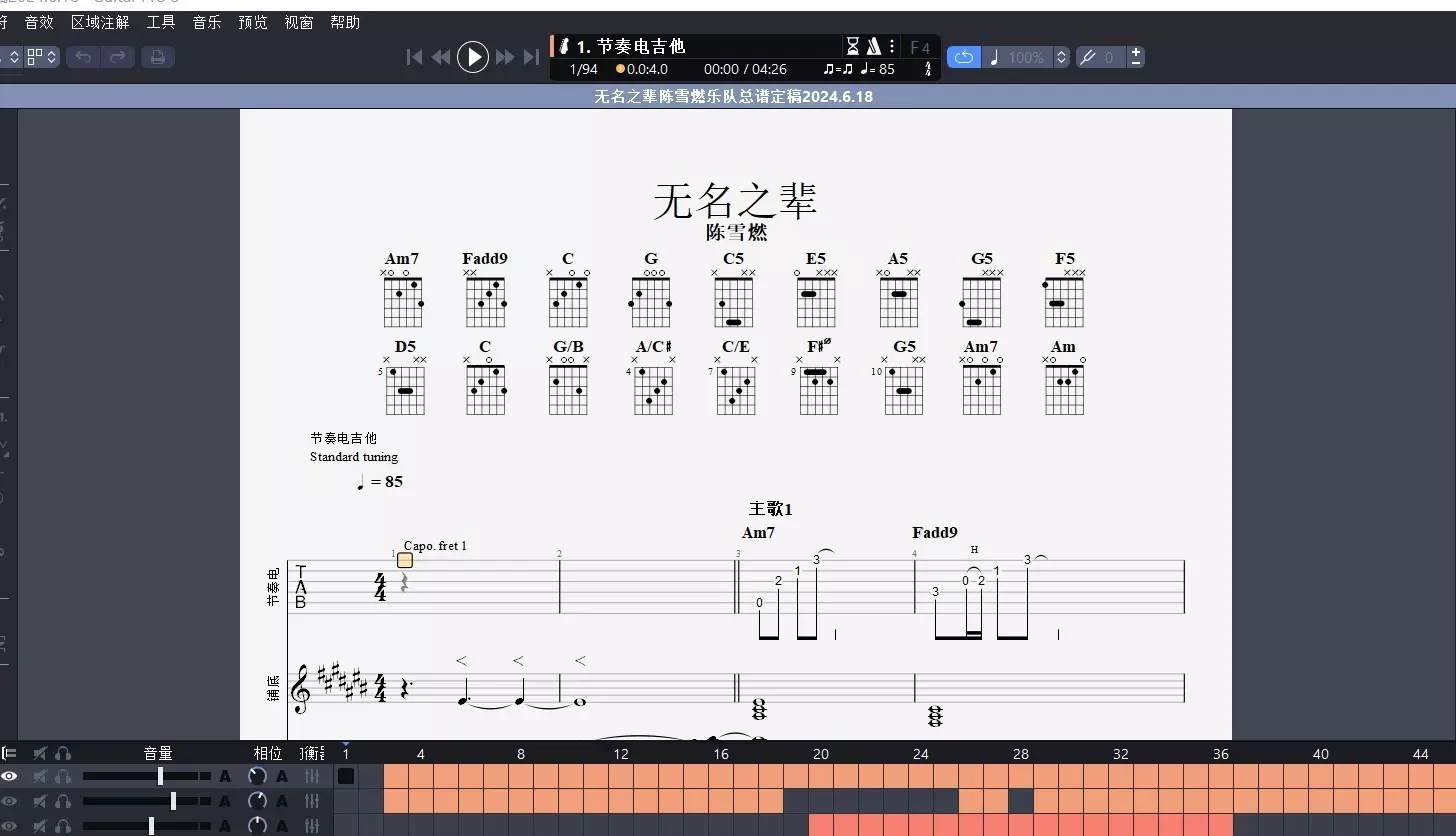
Task: Open the screen layout dropdown with the grid icon
Action: click(42, 57)
